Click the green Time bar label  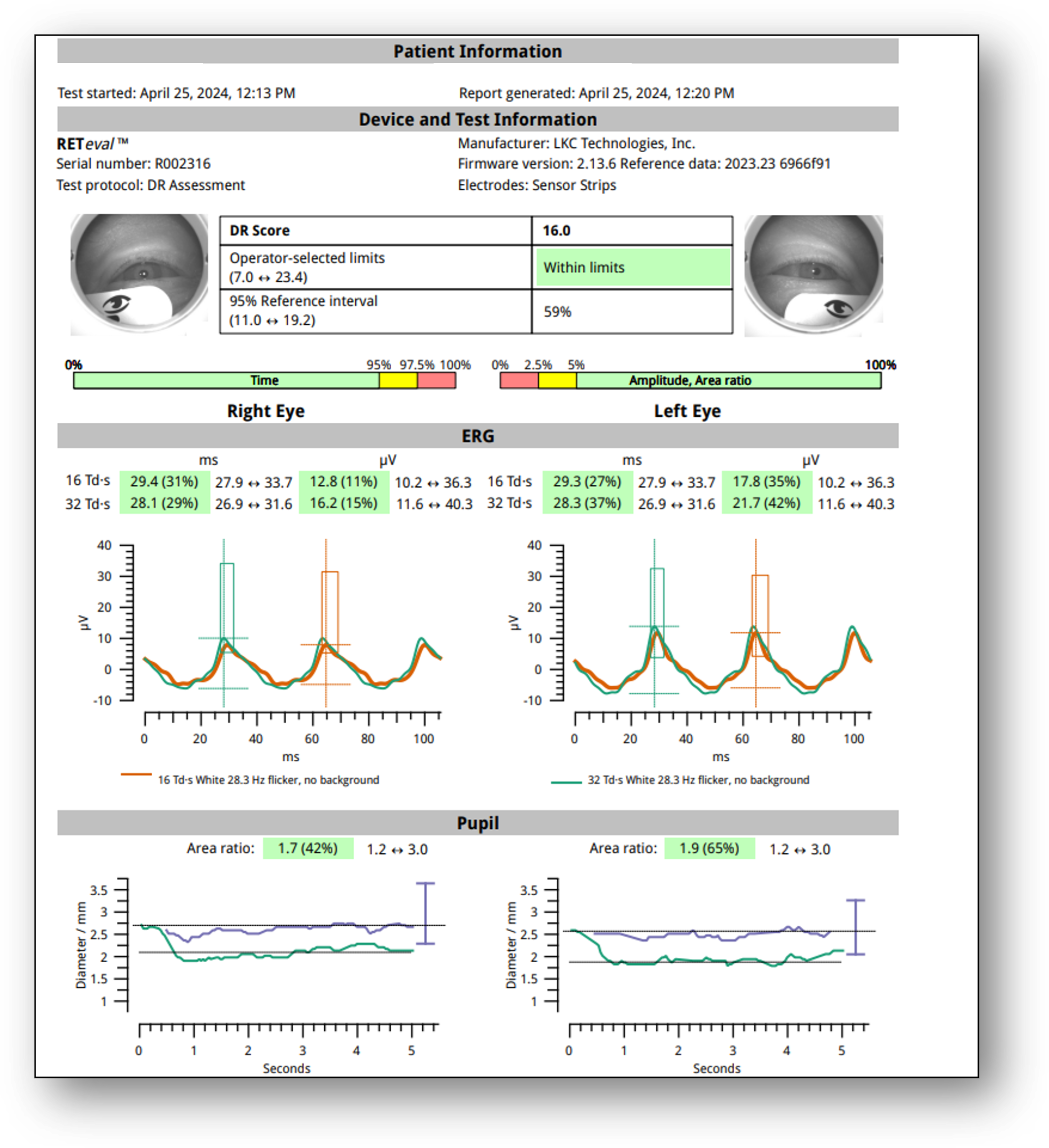[x=264, y=380]
